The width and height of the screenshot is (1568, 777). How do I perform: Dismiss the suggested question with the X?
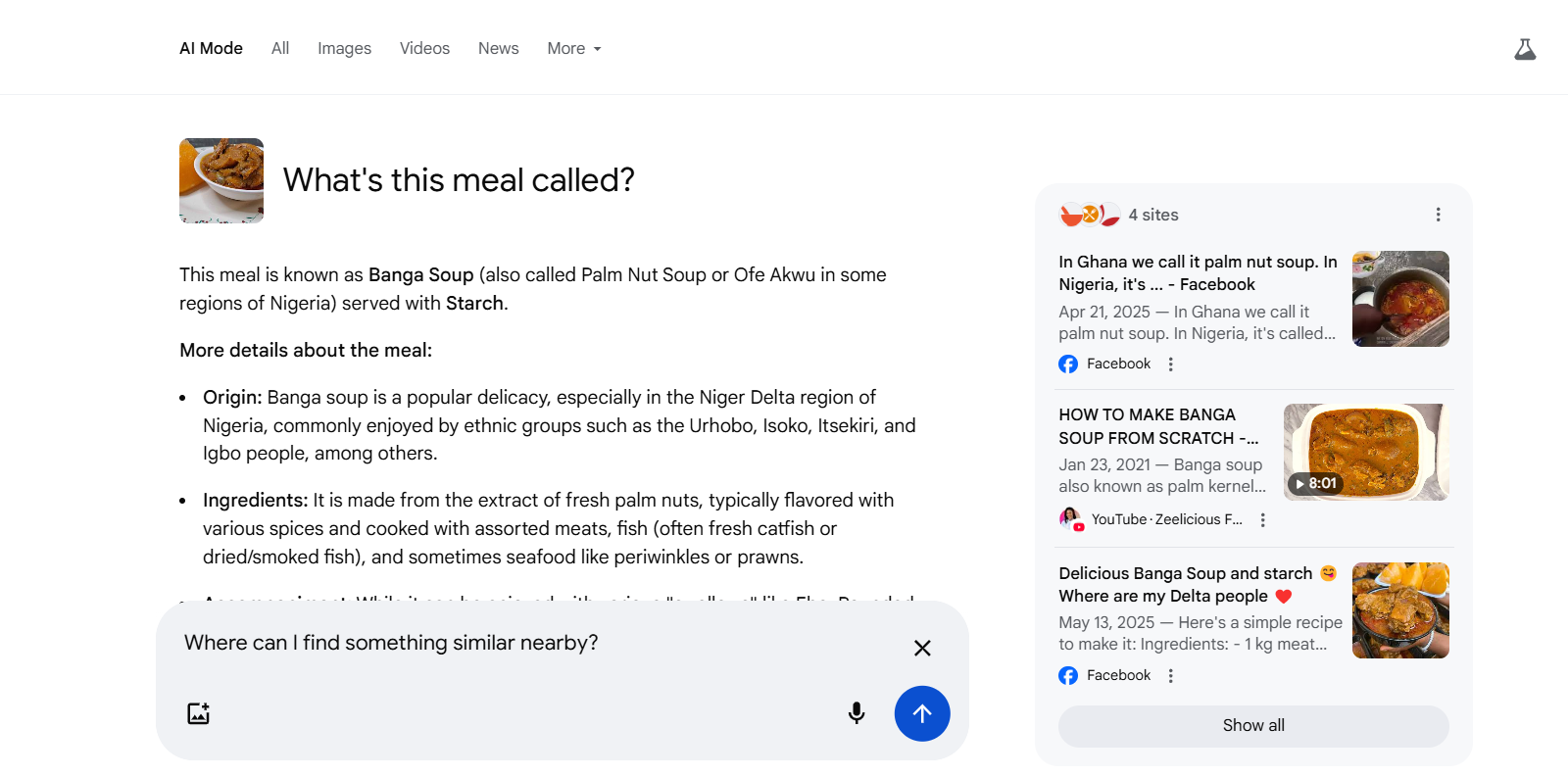(921, 648)
